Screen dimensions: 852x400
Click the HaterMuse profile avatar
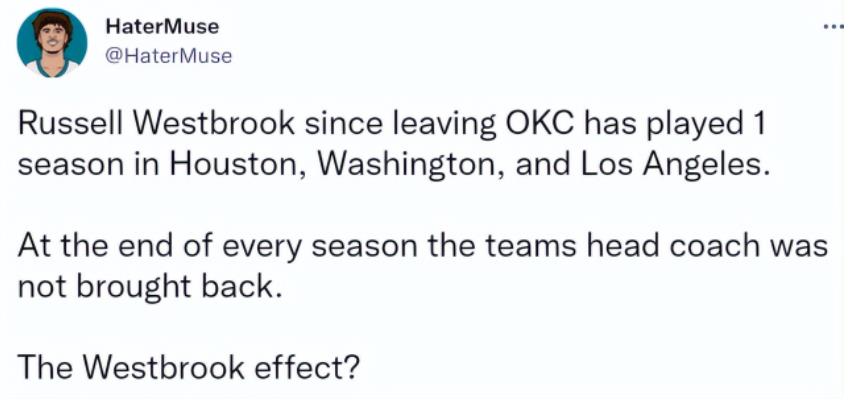coord(52,43)
